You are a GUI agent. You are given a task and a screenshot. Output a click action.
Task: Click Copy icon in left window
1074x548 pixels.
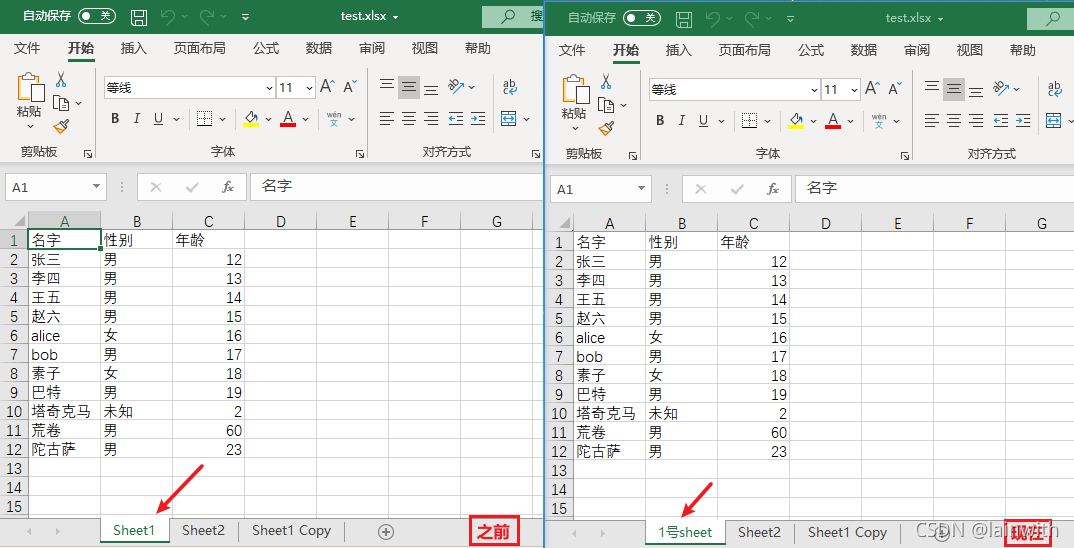point(61,103)
